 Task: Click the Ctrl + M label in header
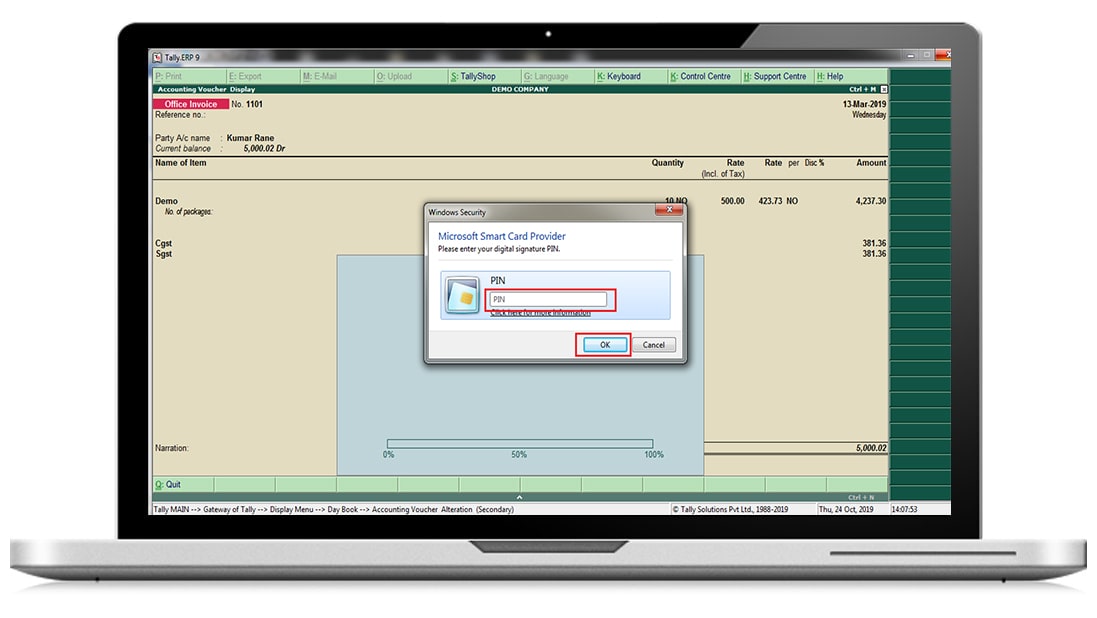863,90
